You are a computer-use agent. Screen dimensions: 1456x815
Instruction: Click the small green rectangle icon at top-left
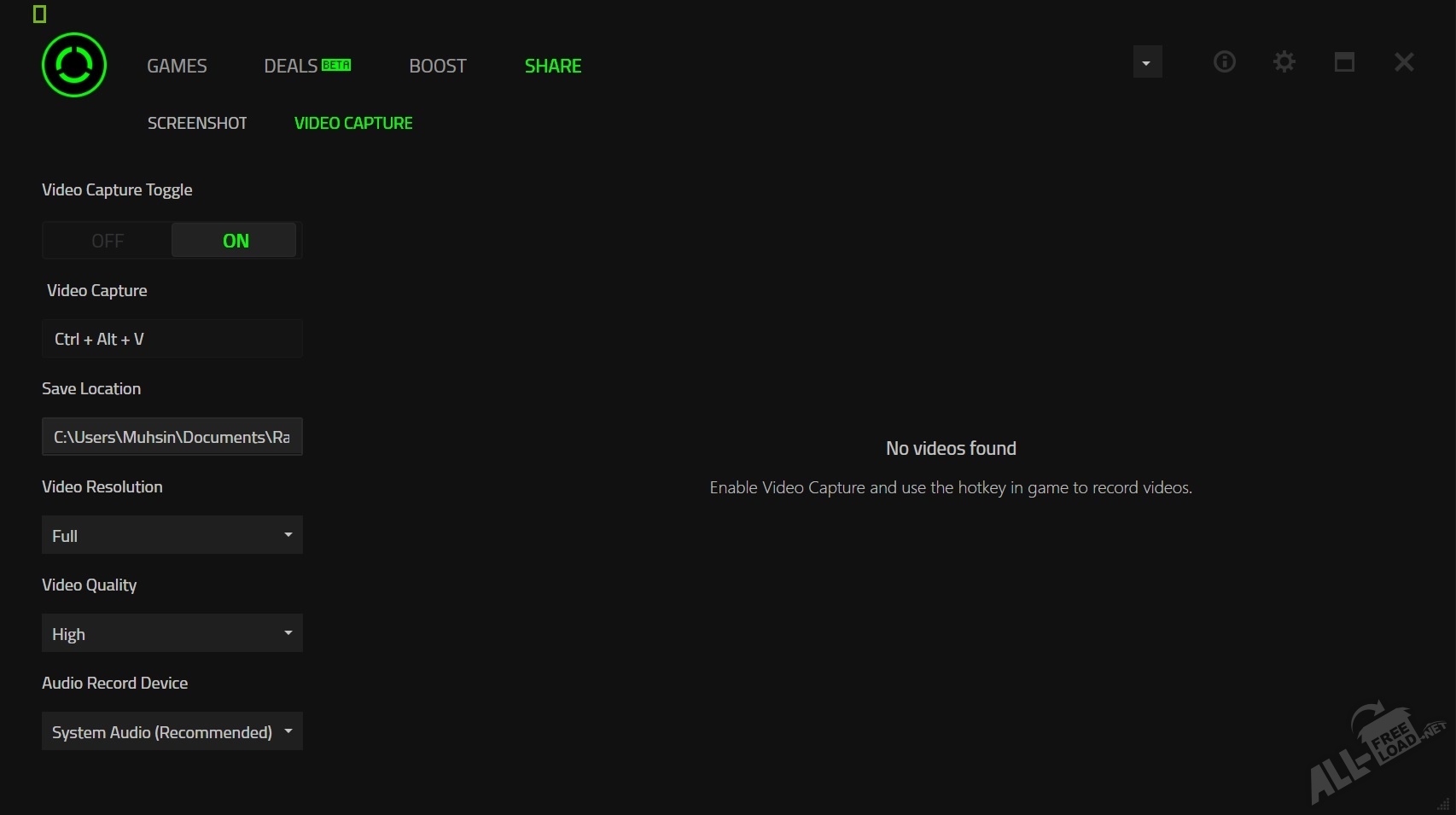coord(39,14)
